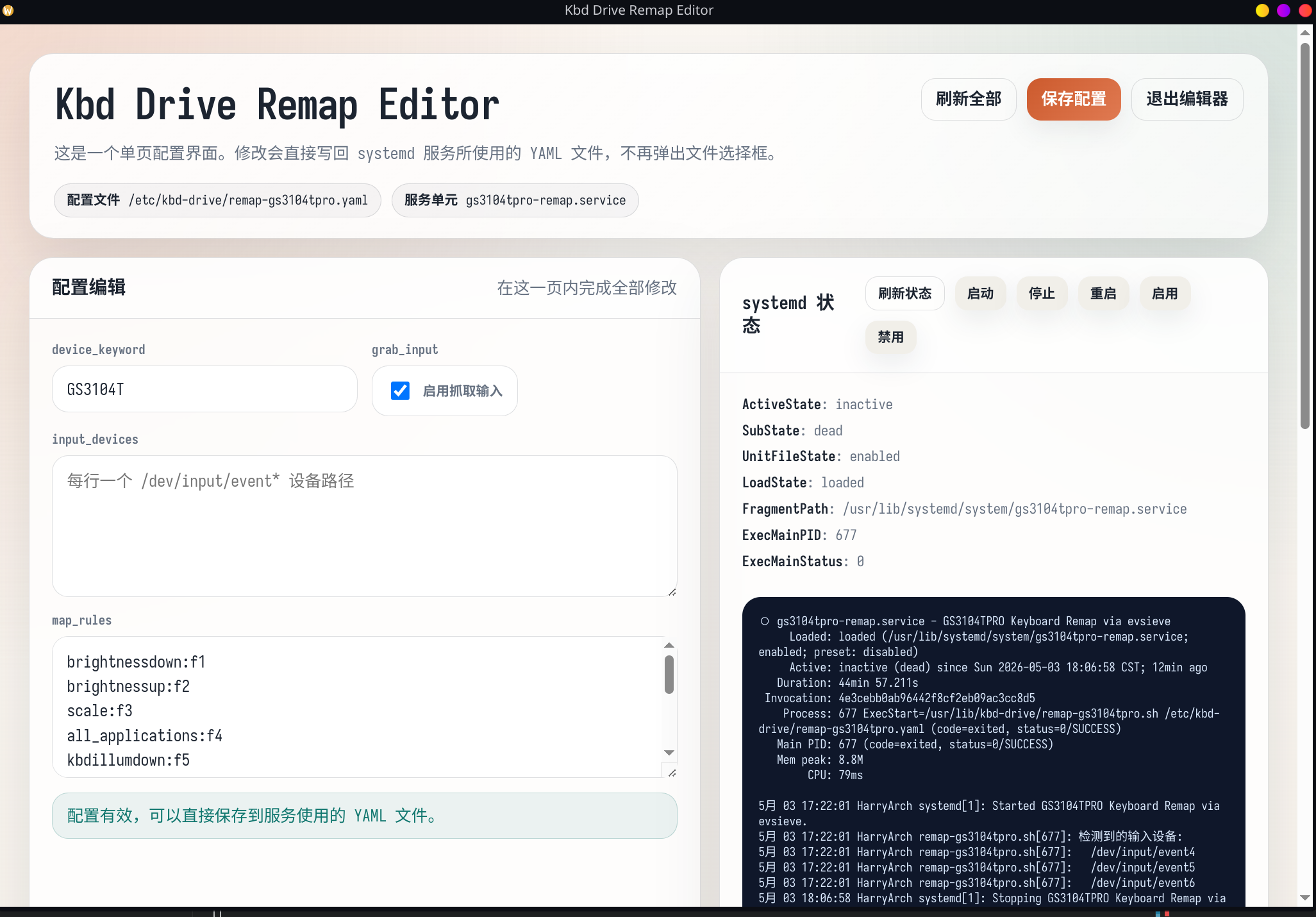Image resolution: width=1316 pixels, height=917 pixels.
Task: Click the all_applications:f4 rule line
Action: 144,736
